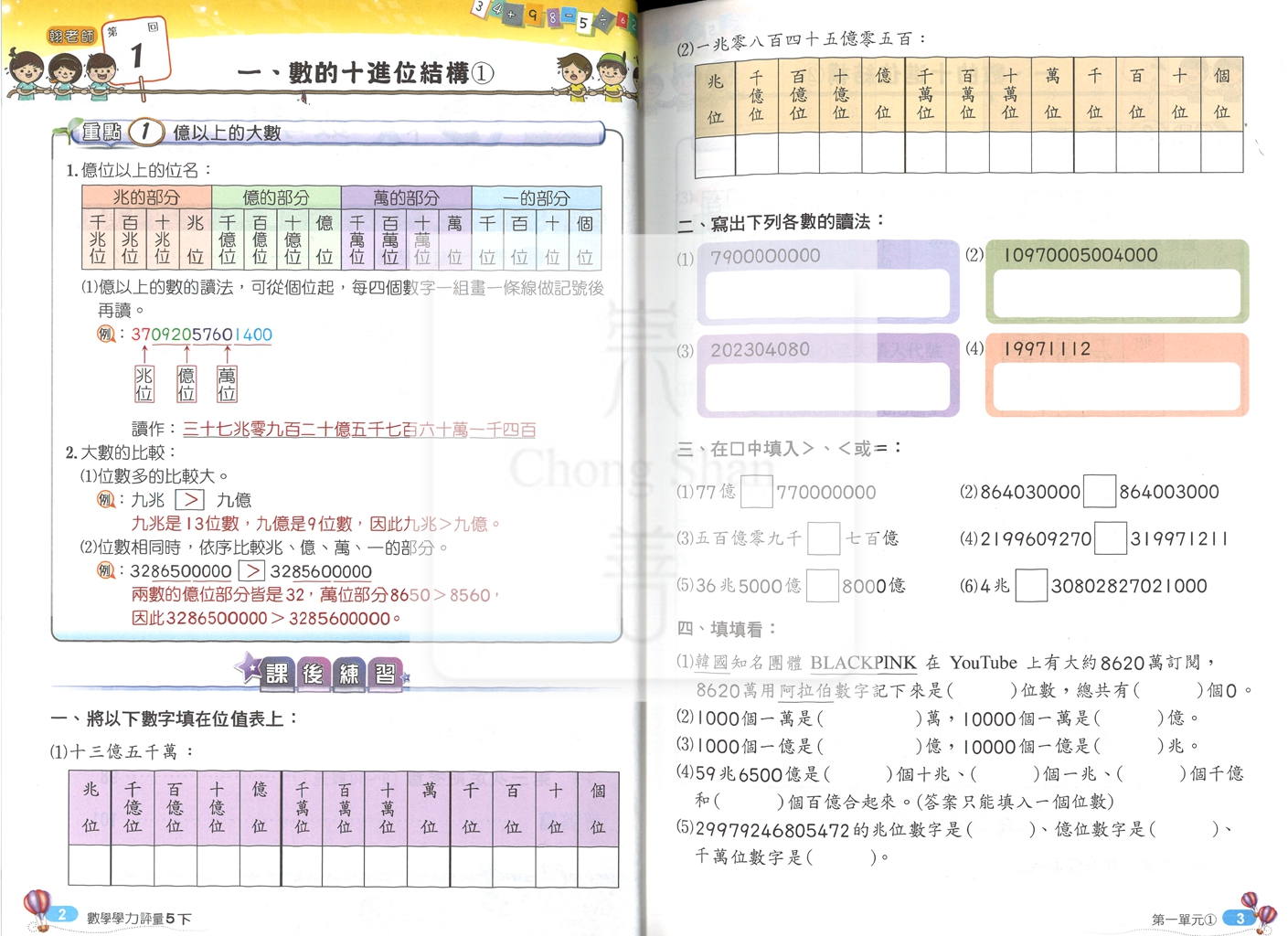Image resolution: width=1288 pixels, height=936 pixels.
Task: Click the blank after "的兆位數字是"
Action: tap(1000, 830)
